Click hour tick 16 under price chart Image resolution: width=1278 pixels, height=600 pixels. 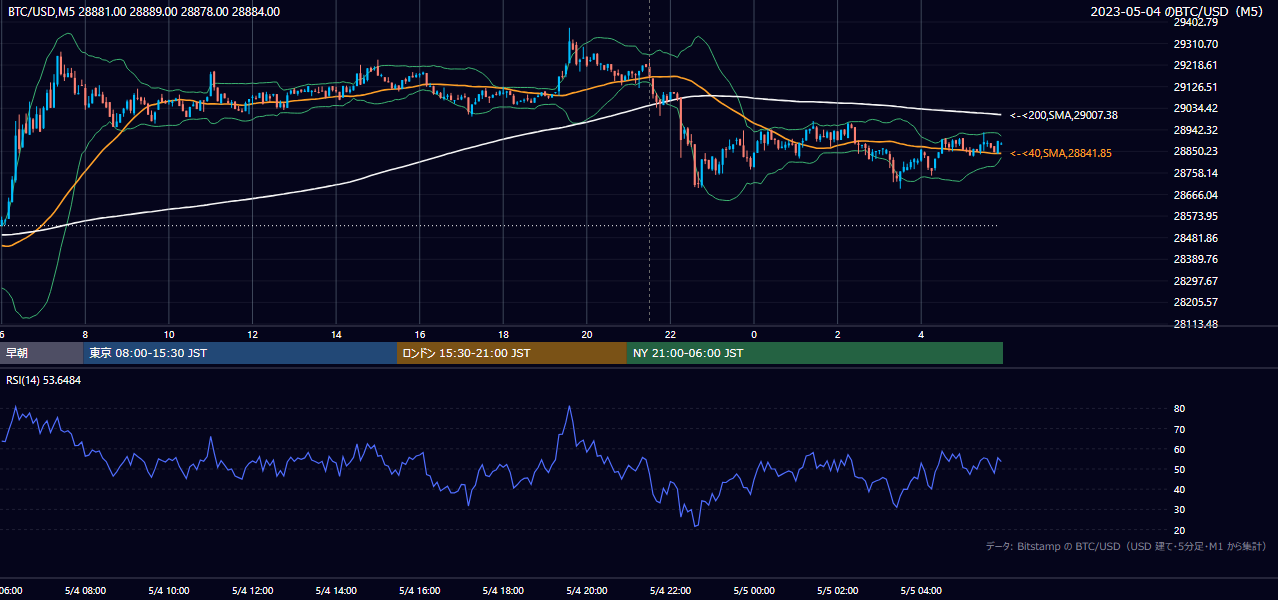pos(420,334)
